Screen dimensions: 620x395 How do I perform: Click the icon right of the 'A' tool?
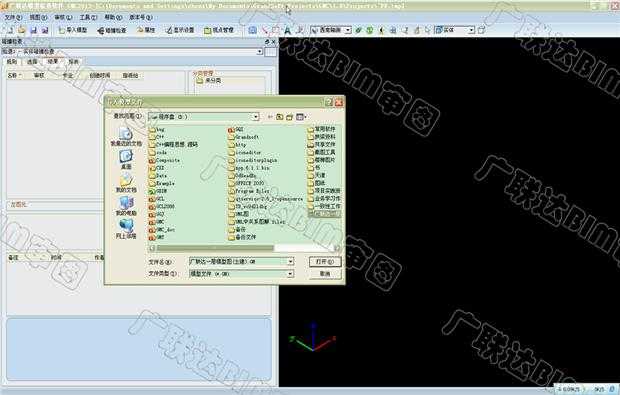(x=299, y=30)
